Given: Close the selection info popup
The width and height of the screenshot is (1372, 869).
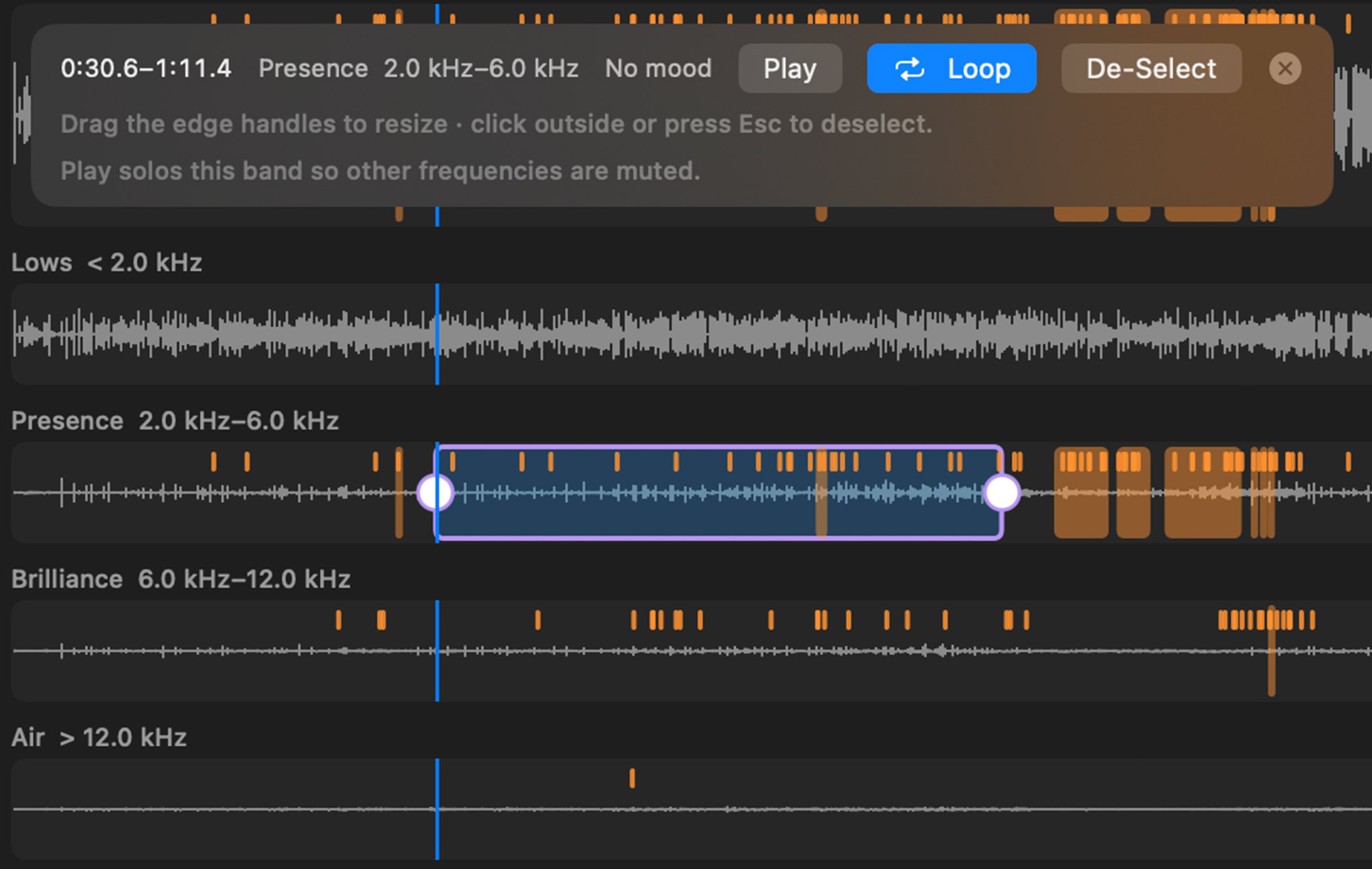Looking at the screenshot, I should pyautogui.click(x=1285, y=69).
